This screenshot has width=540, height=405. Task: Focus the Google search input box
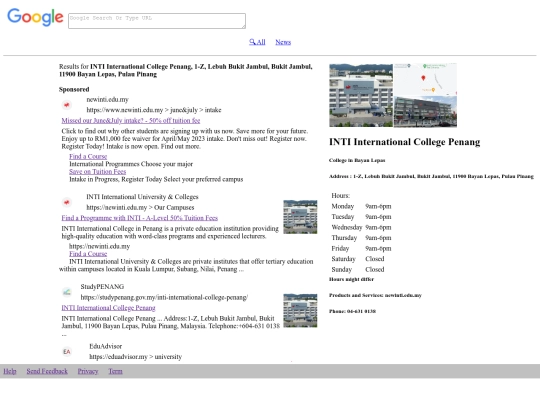(157, 21)
